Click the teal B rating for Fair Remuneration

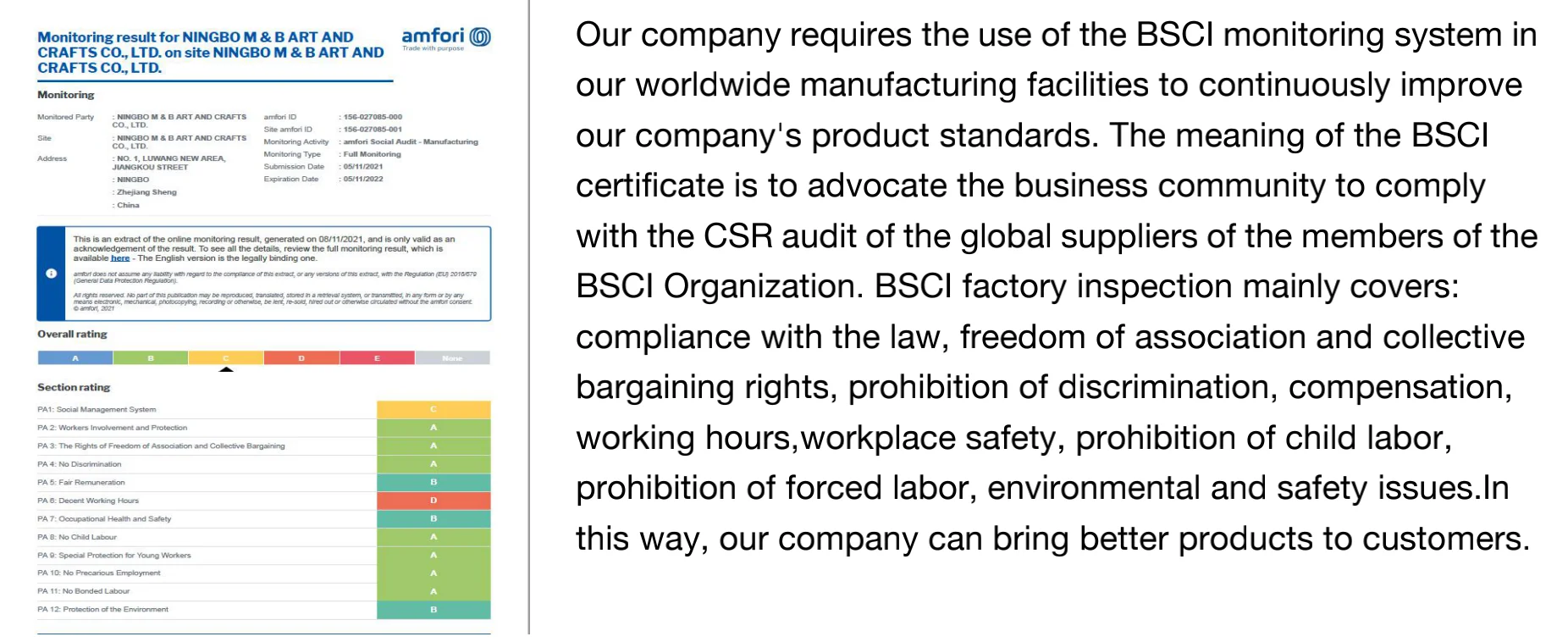pyautogui.click(x=433, y=483)
